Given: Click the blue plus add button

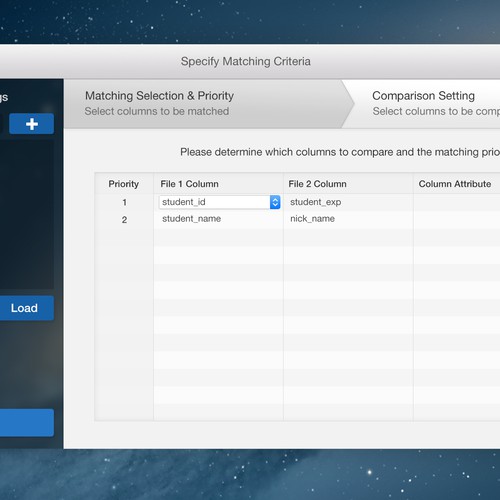Looking at the screenshot, I should 31,124.
